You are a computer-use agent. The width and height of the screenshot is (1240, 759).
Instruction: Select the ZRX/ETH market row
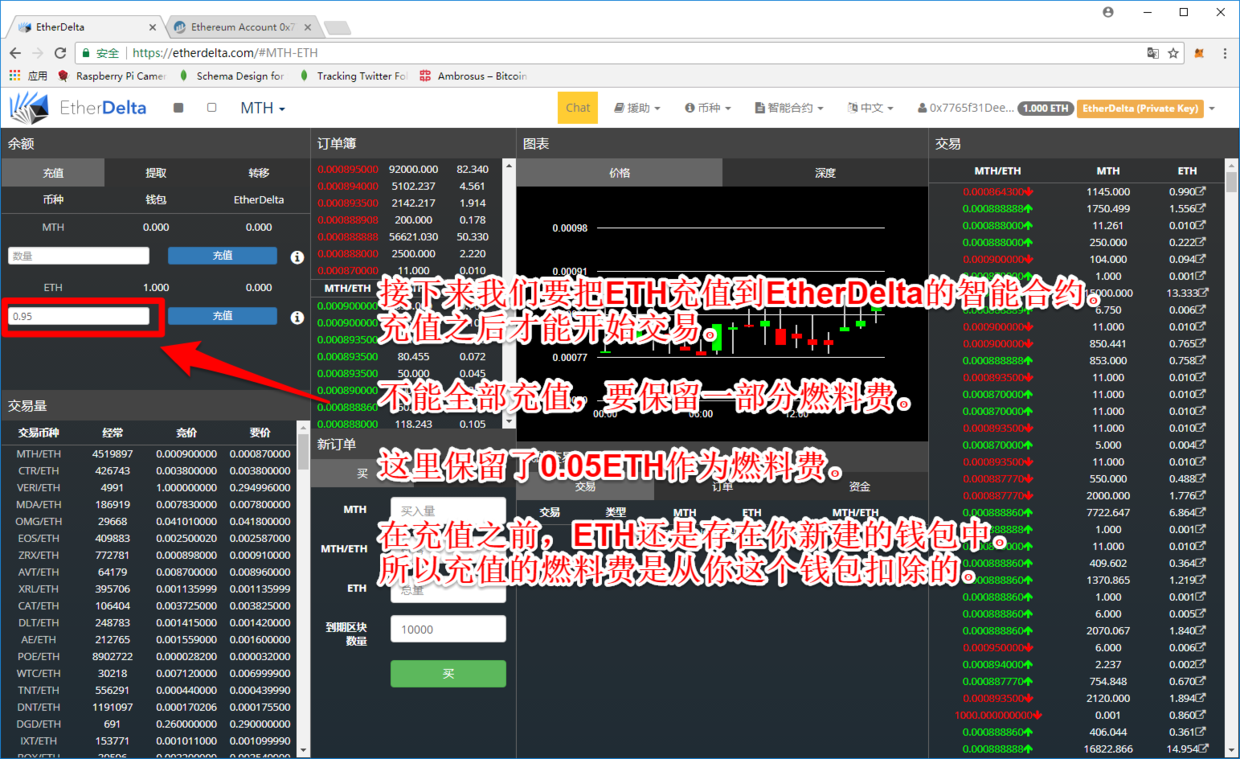pos(150,555)
